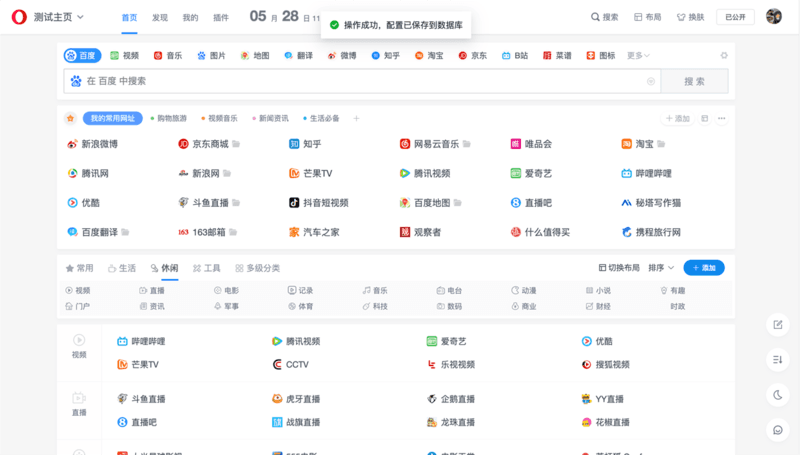Switch to the 生活 section tab
Viewport: 800px width, 455px height.
[122, 268]
